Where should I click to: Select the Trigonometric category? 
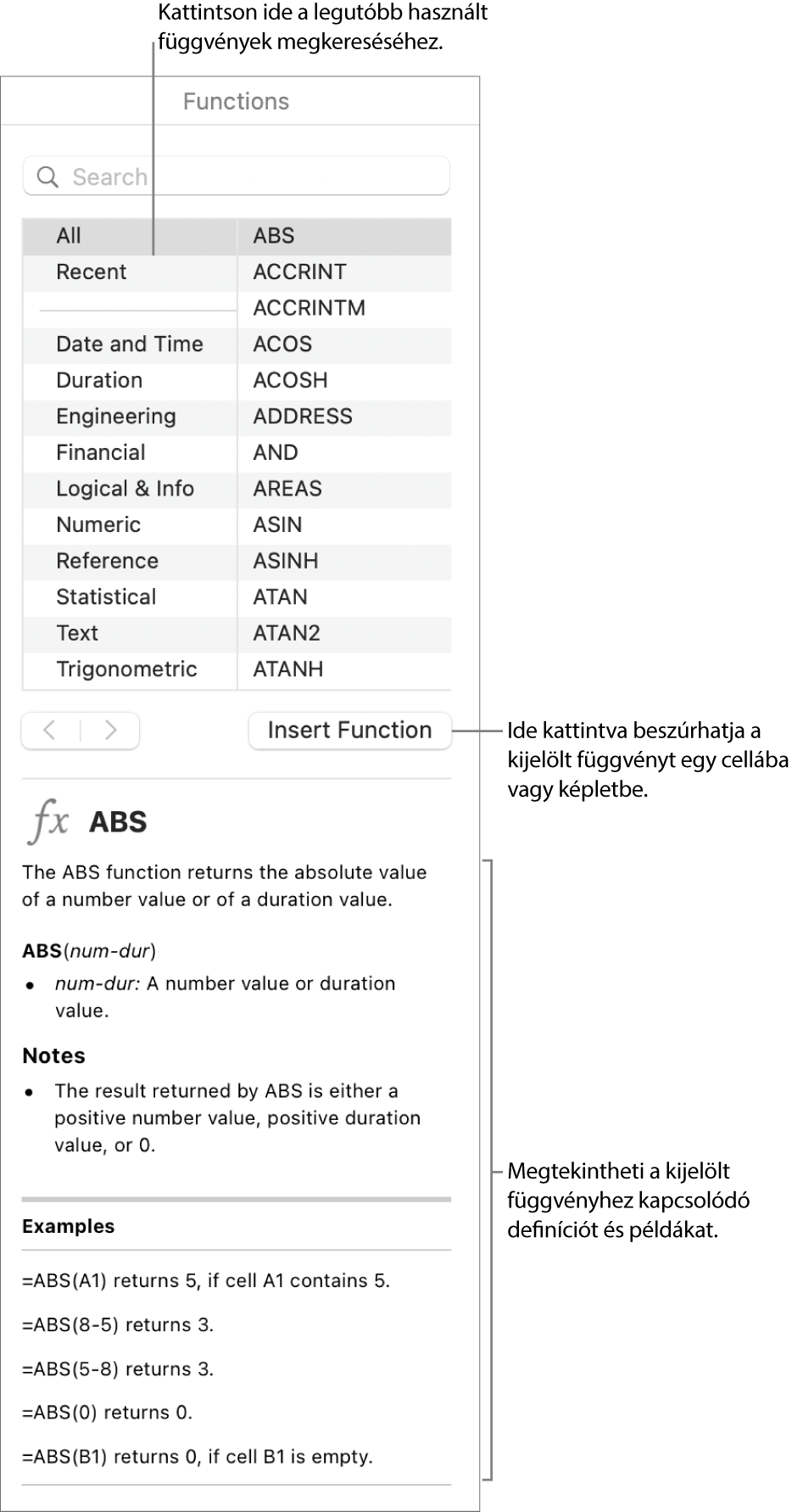126,669
